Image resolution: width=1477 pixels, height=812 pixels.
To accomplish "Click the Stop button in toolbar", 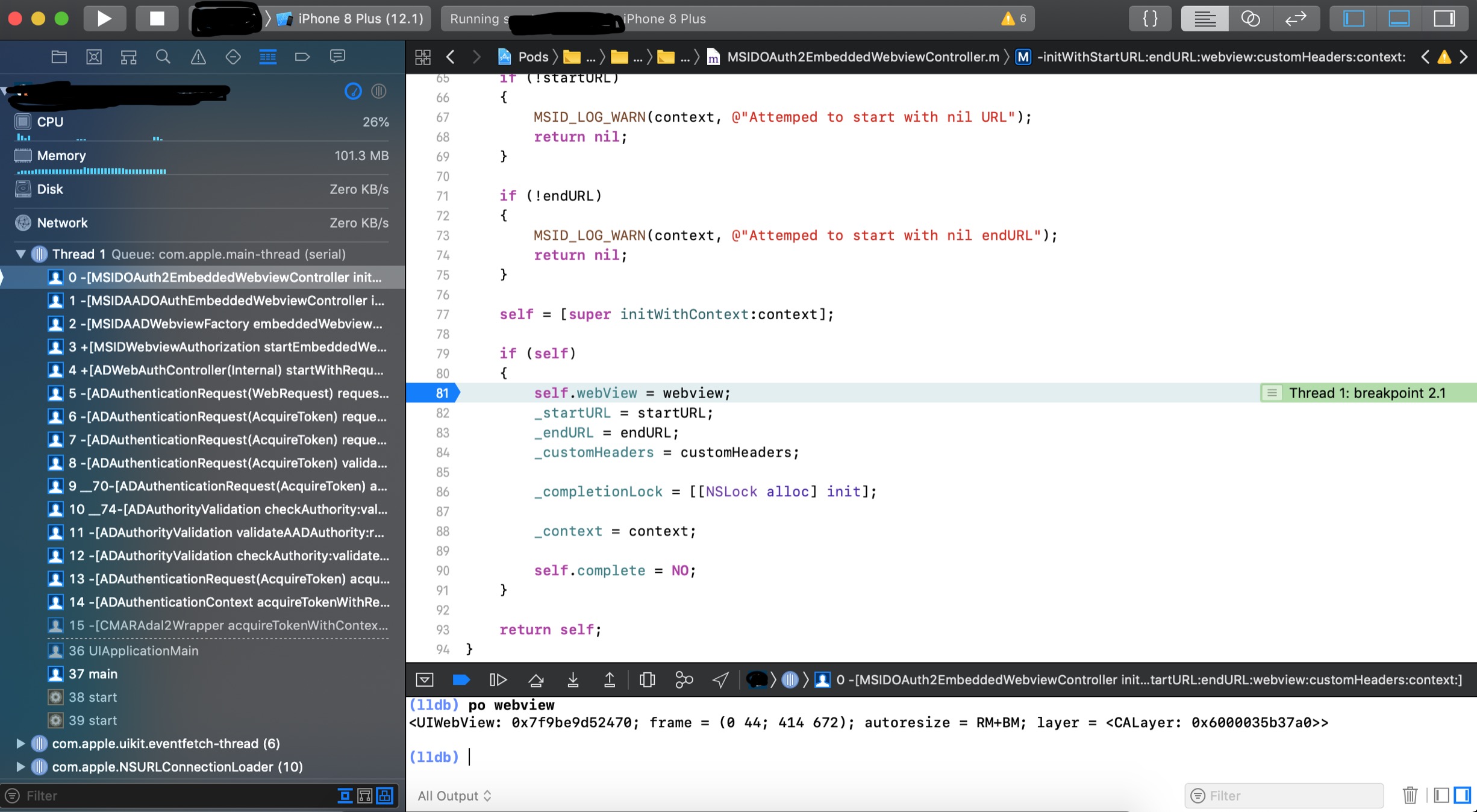I will coord(157,18).
